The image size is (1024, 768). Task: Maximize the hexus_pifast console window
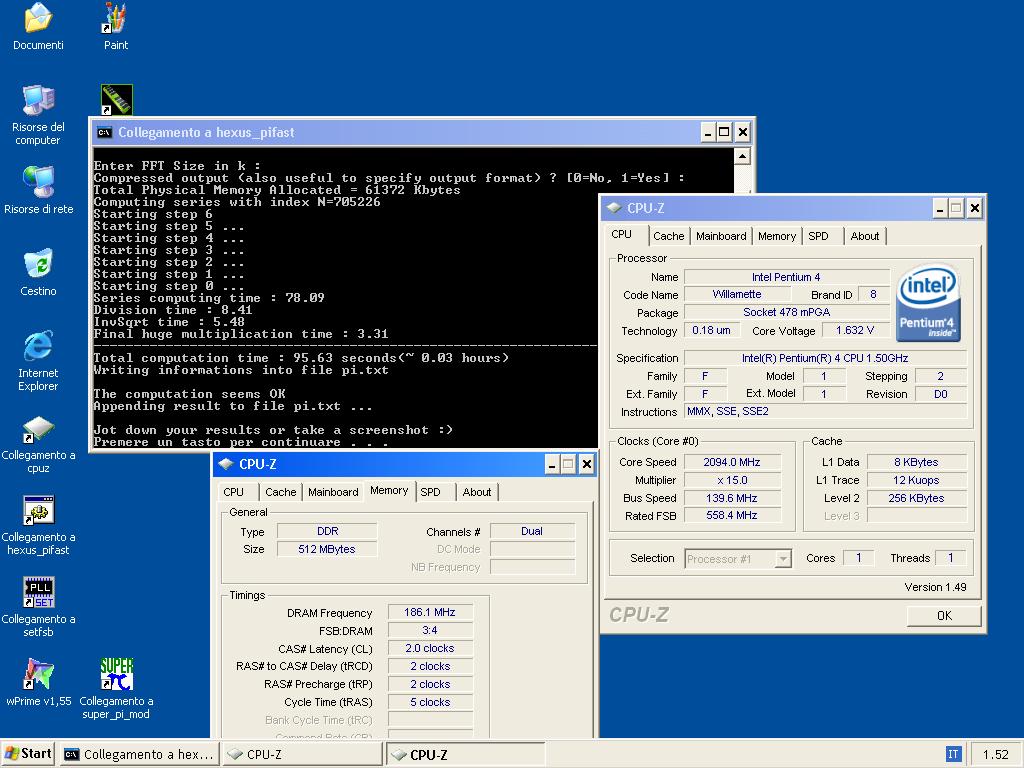724,133
